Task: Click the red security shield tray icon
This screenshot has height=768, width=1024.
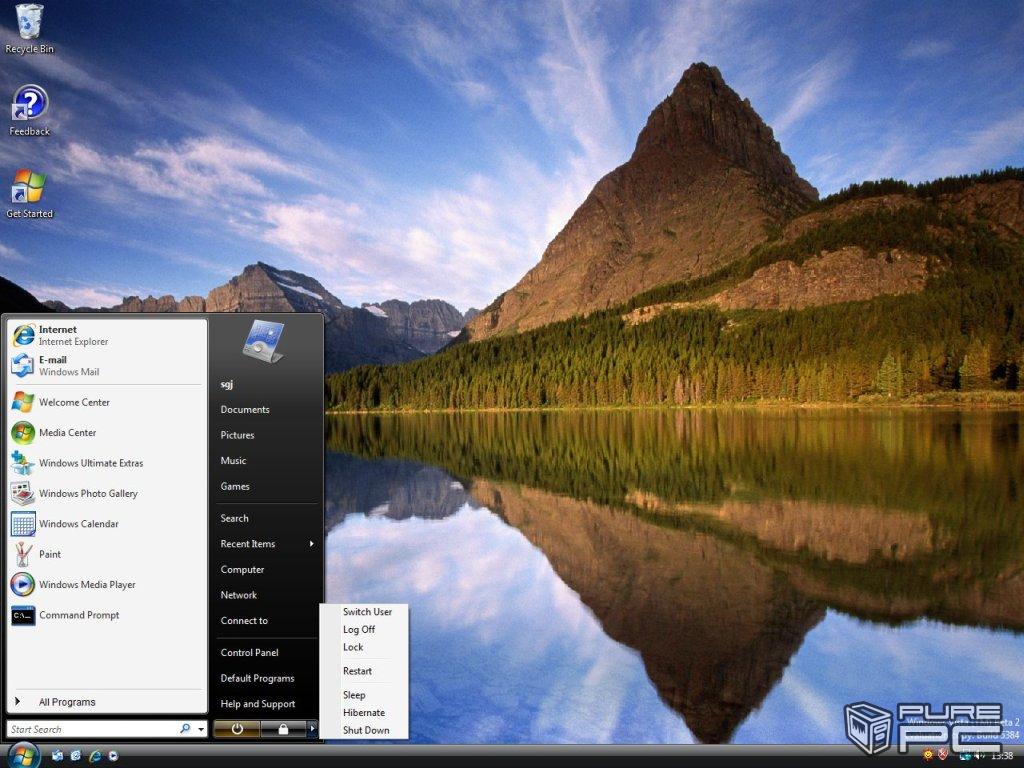Action: [943, 755]
